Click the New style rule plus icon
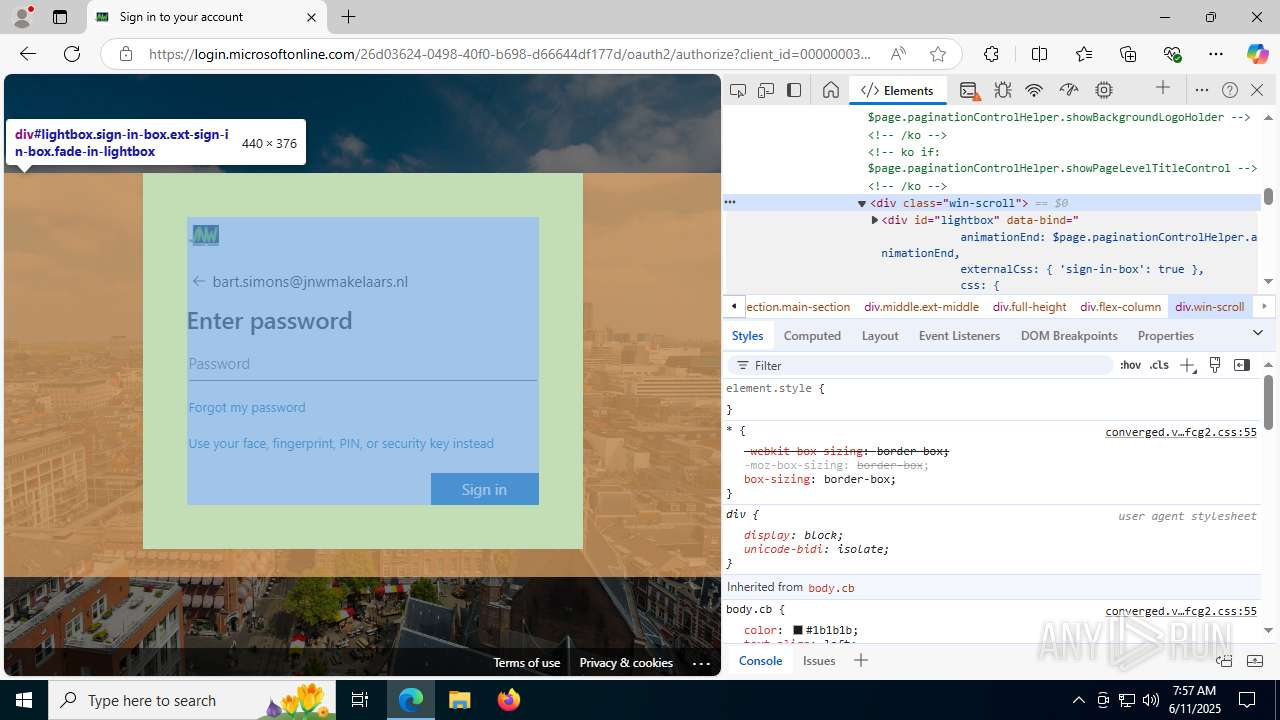Screen dimensions: 1280x720 1187,365
